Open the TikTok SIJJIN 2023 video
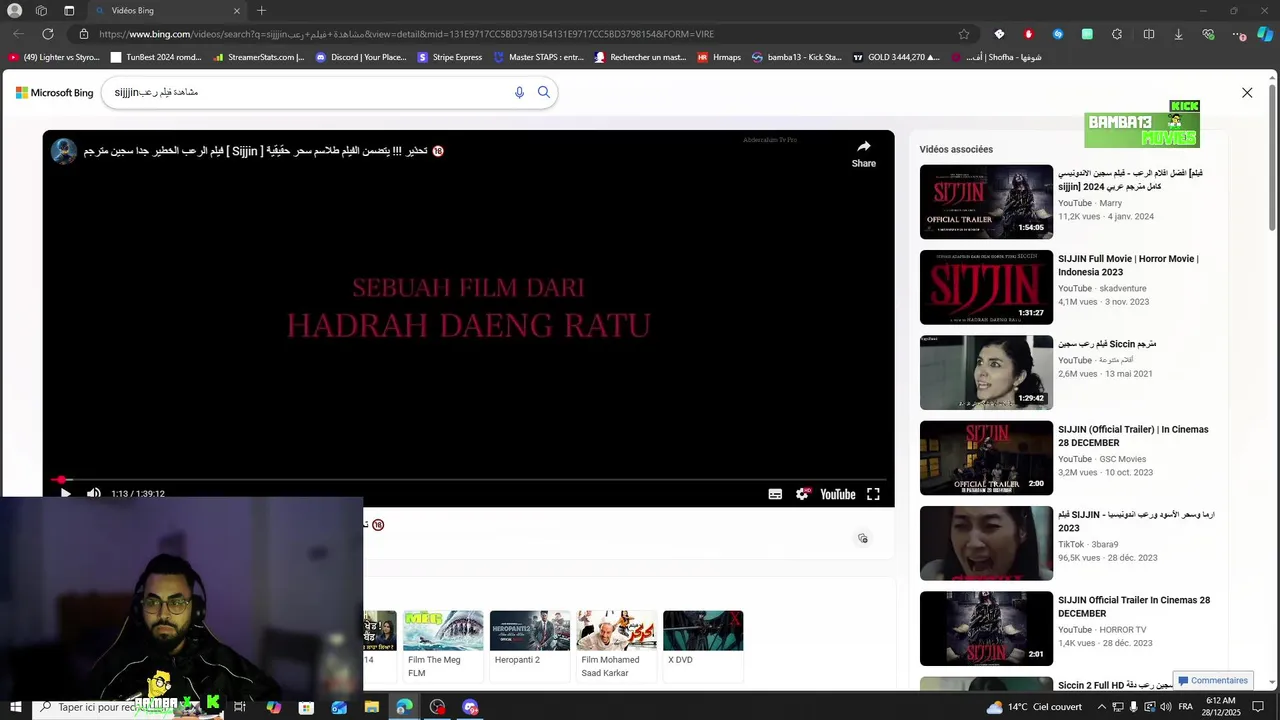Image resolution: width=1280 pixels, height=720 pixels. click(x=986, y=543)
